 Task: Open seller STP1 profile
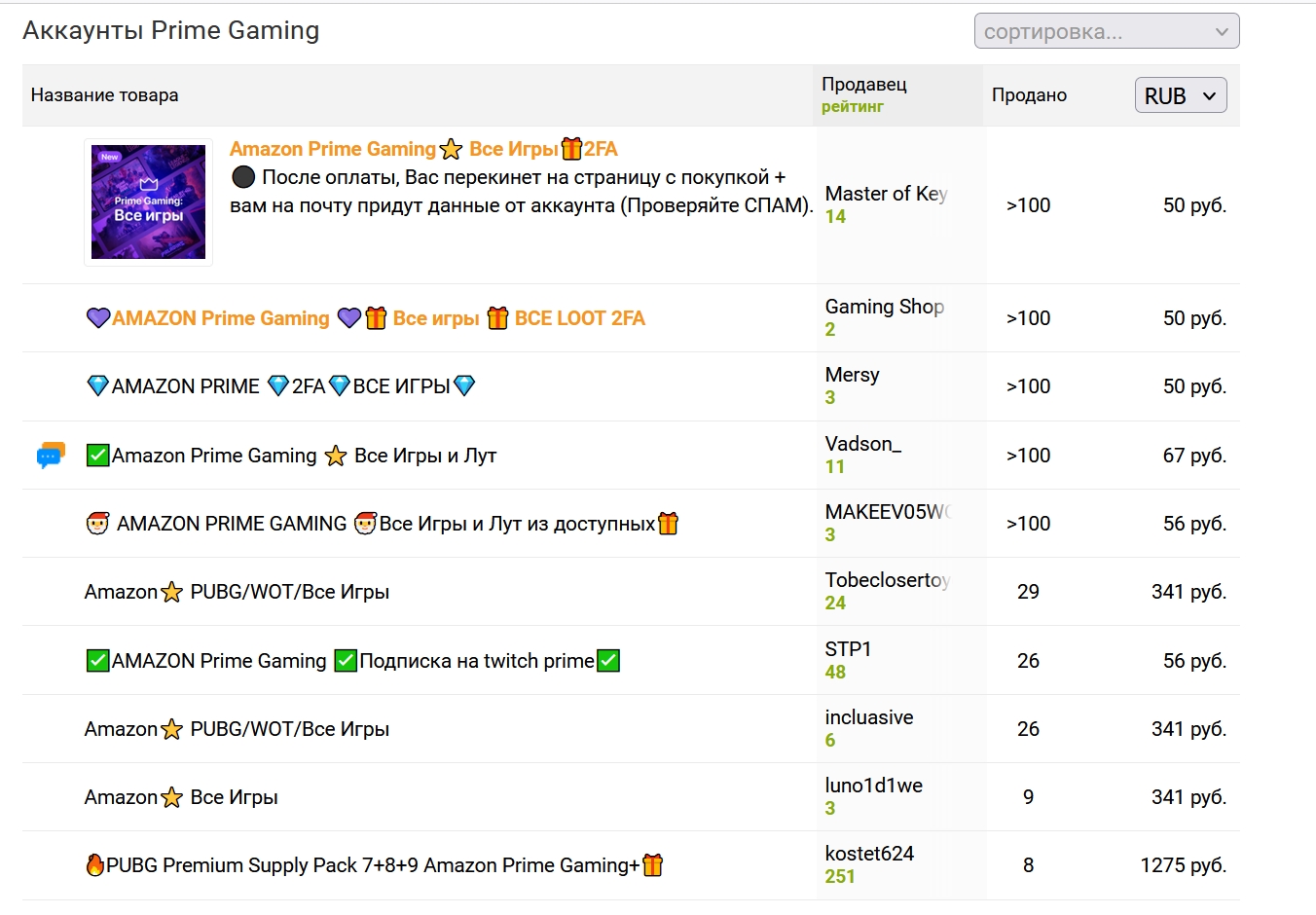point(849,649)
